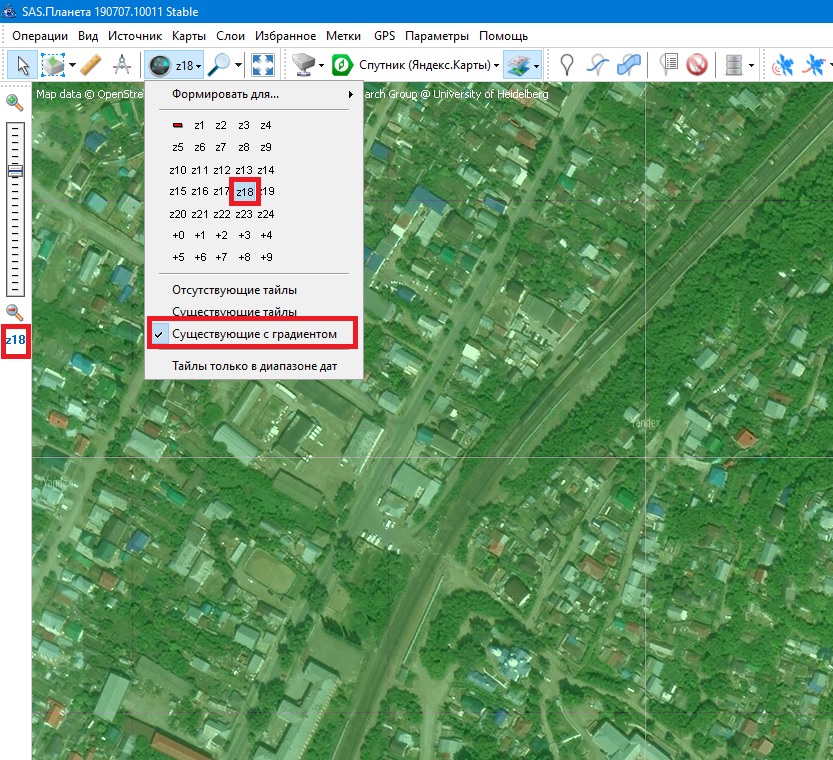Select z12 zoom level in grid

coord(222,170)
